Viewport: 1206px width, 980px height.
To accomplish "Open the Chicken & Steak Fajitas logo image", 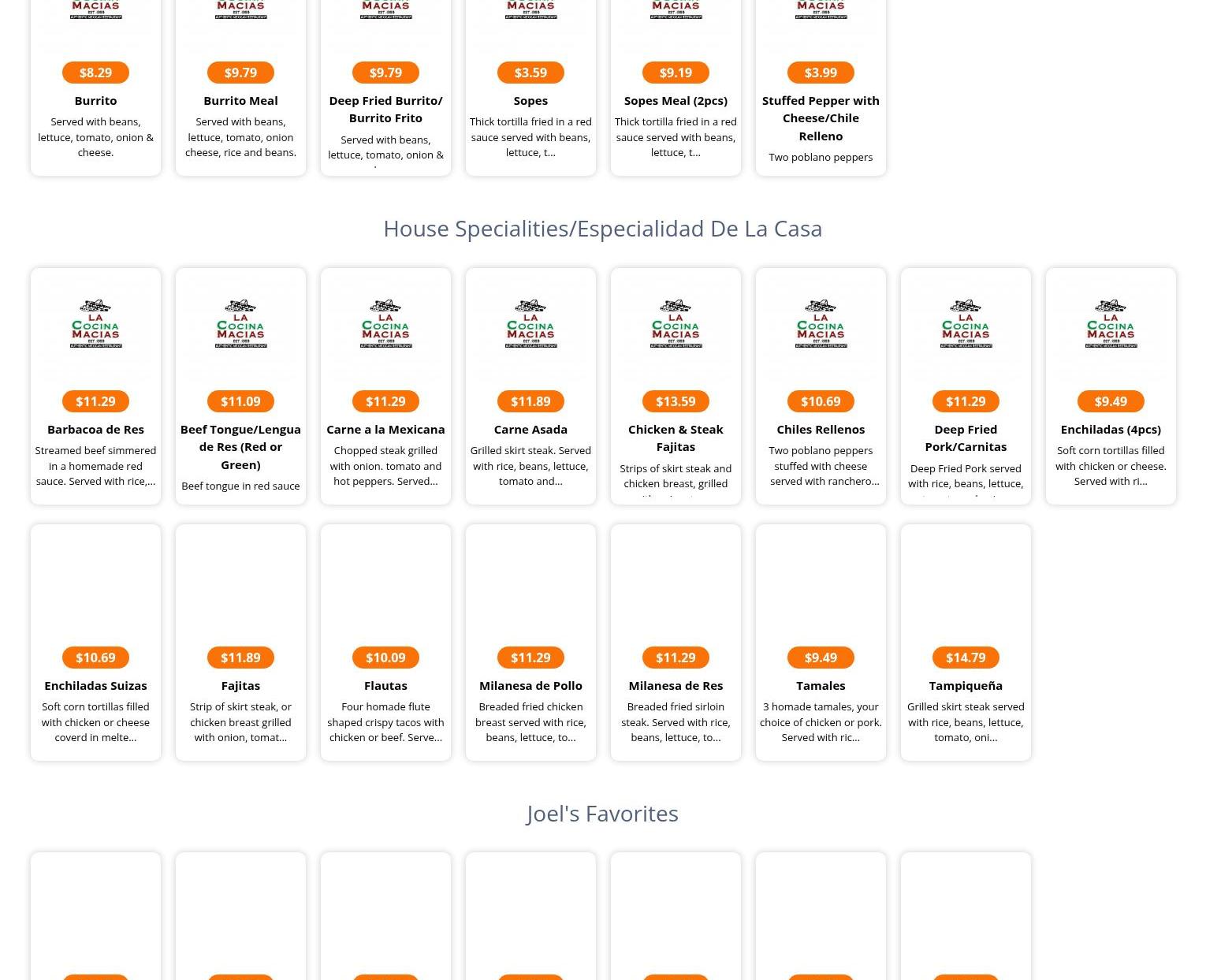I will tap(676, 324).
